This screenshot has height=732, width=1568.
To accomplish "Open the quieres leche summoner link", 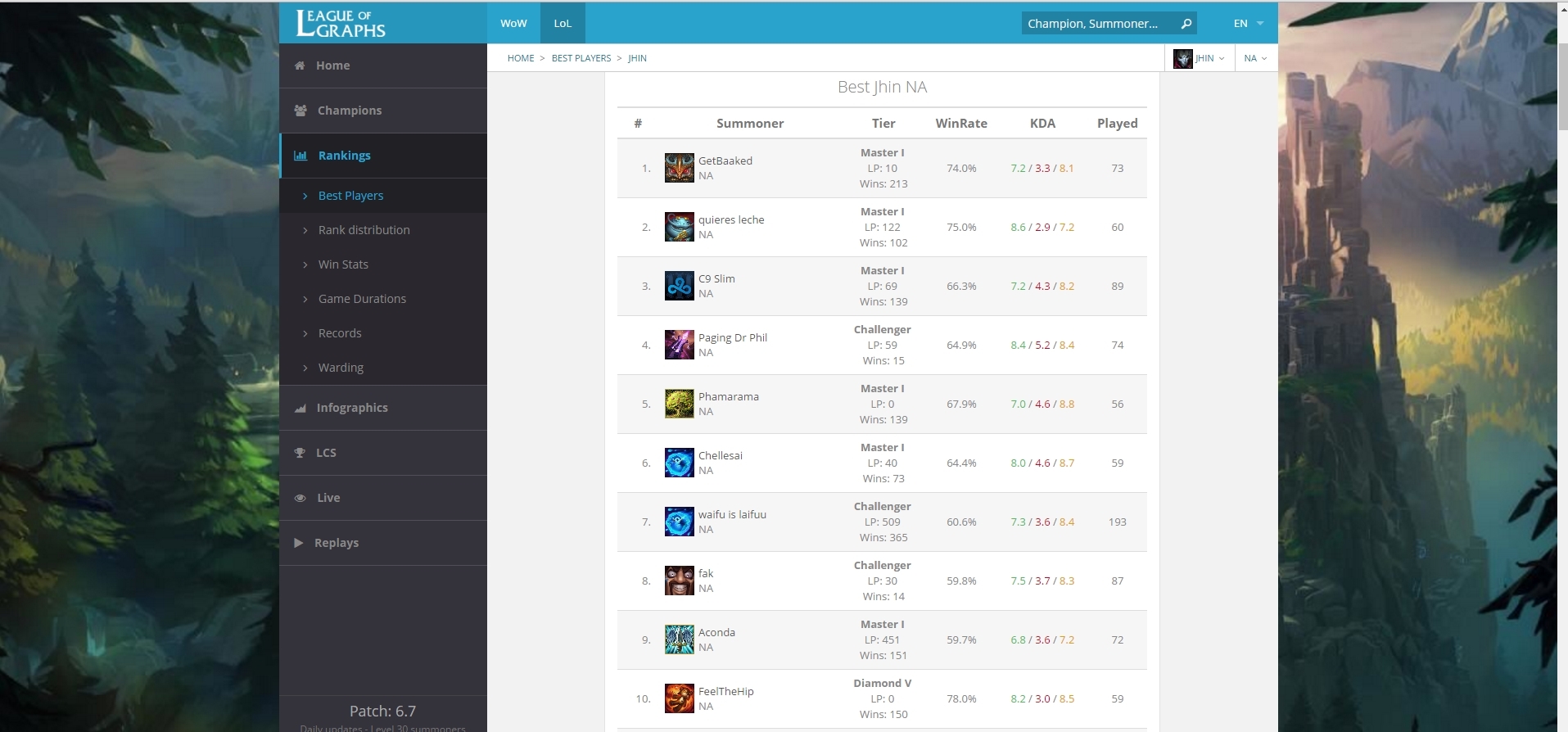I will coord(731,219).
